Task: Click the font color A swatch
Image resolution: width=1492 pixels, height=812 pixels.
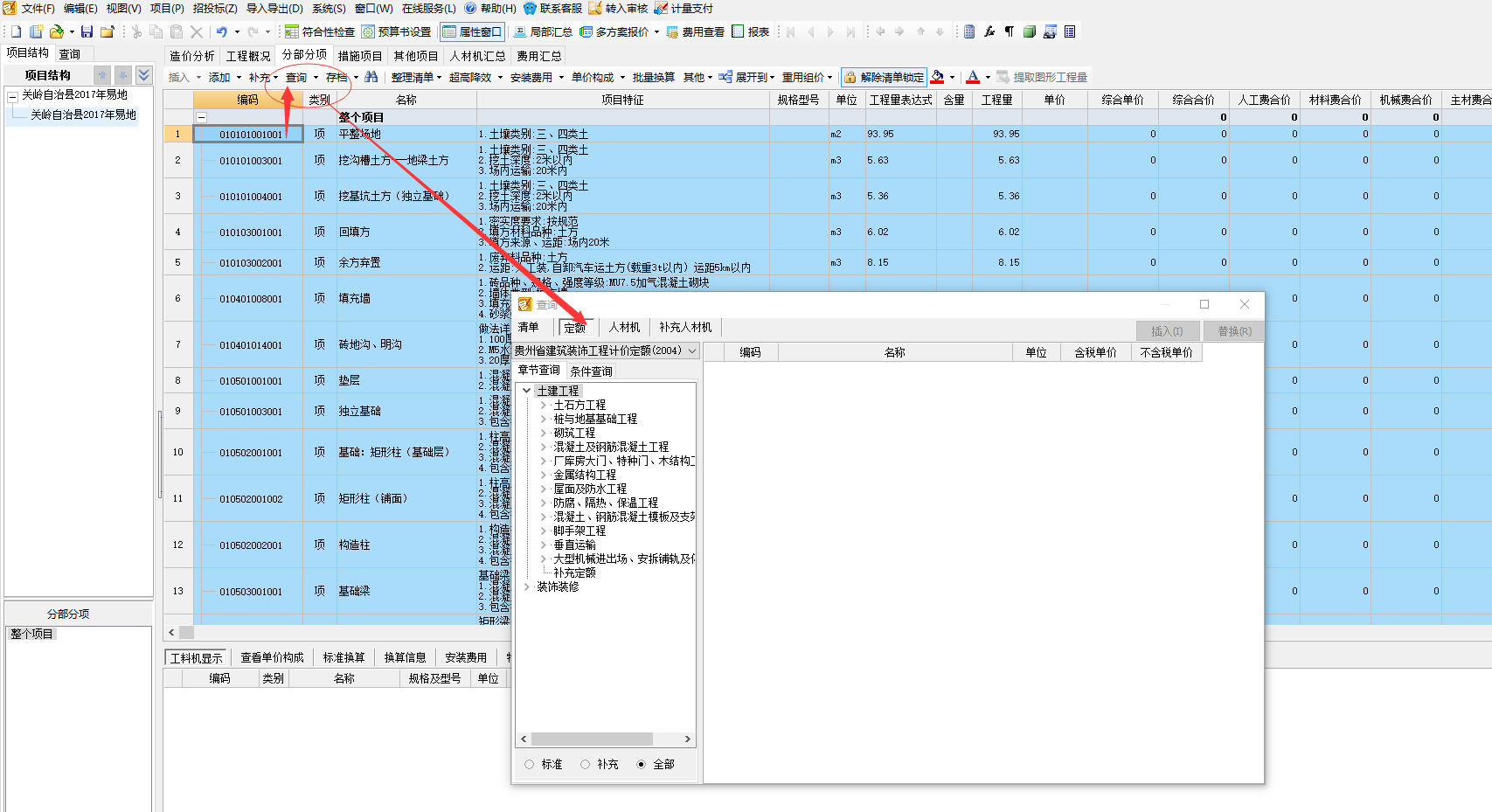Action: tap(973, 77)
